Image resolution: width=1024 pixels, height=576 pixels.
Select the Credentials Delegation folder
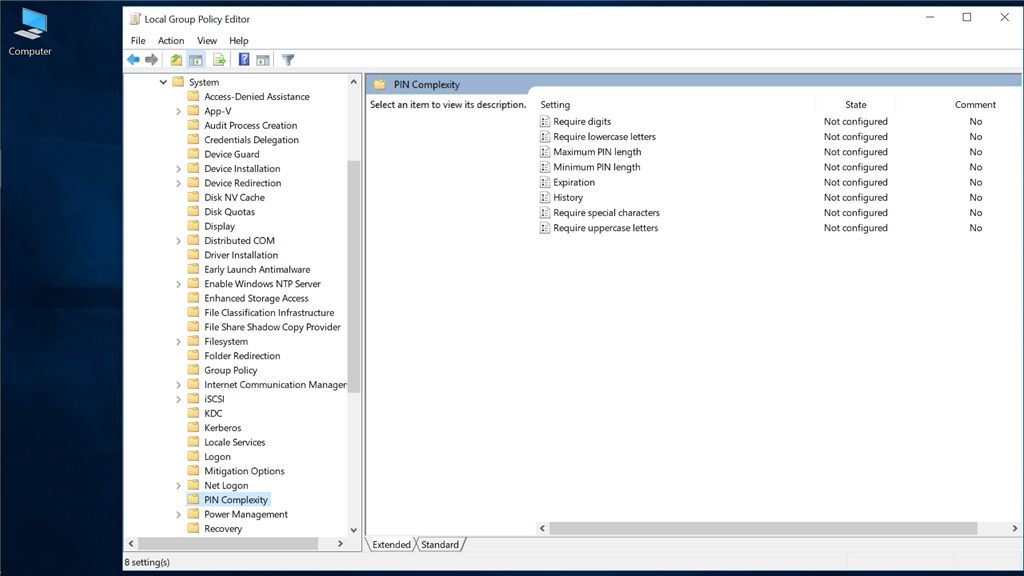pyautogui.click(x=251, y=140)
